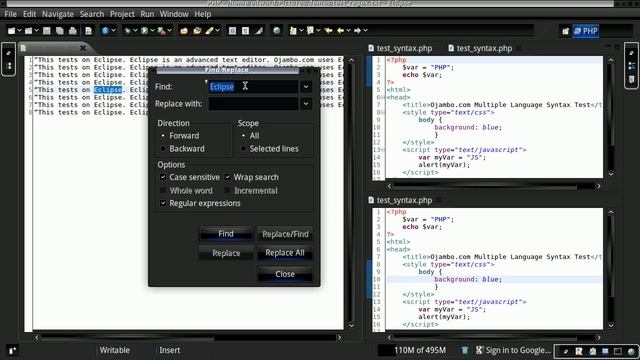
Task: Switch to the PHP perspective button
Action: pos(585,31)
